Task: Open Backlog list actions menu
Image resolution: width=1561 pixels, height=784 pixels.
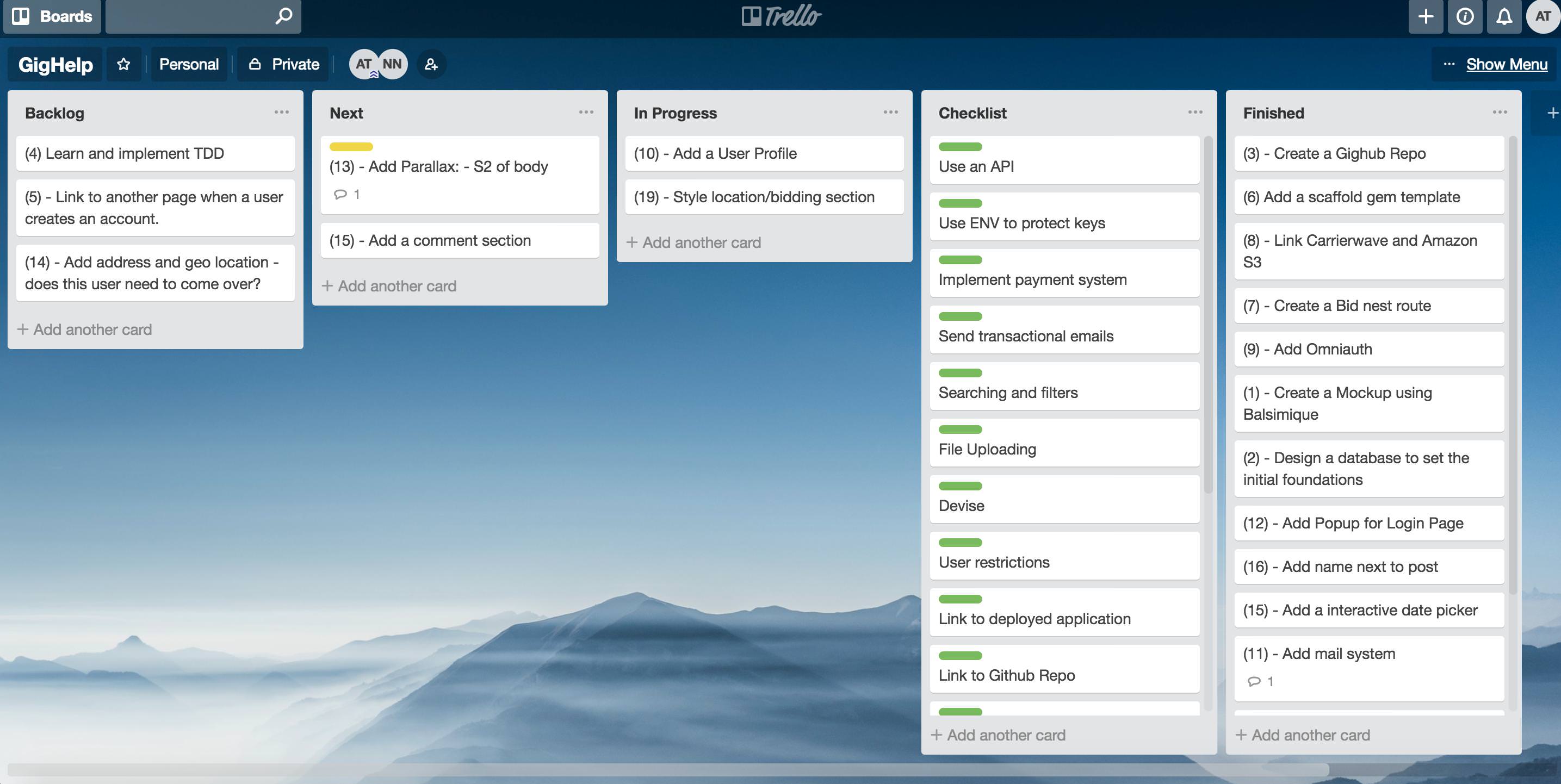Action: [281, 113]
